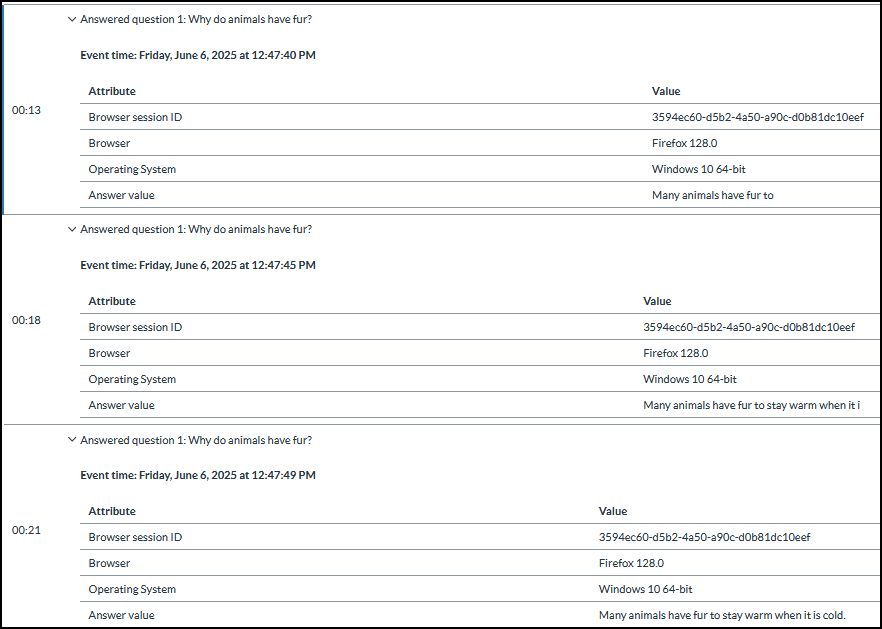
Task: Collapse the answered question event at 00:18
Action: [71, 229]
